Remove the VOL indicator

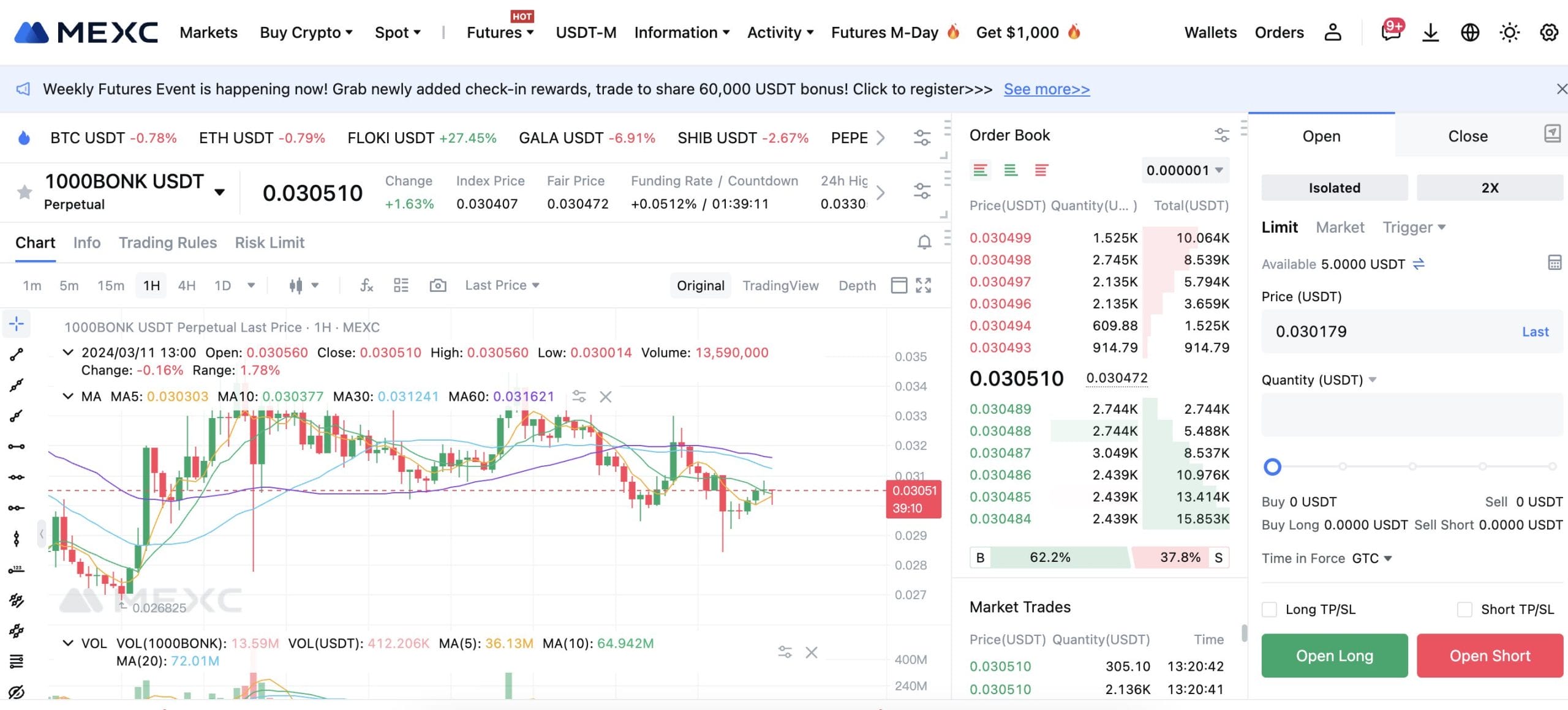pyautogui.click(x=812, y=652)
